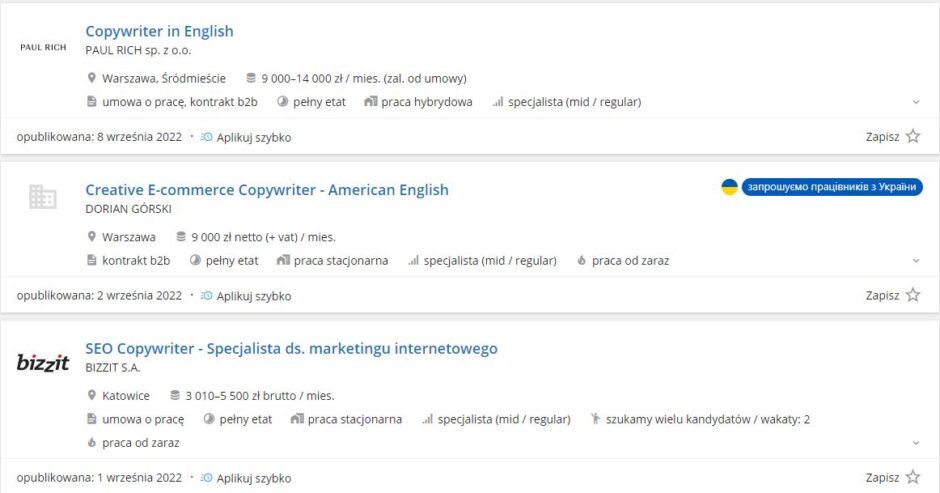Save the Copywriter in English offer with star
The height and width of the screenshot is (493, 940).
[x=912, y=136]
